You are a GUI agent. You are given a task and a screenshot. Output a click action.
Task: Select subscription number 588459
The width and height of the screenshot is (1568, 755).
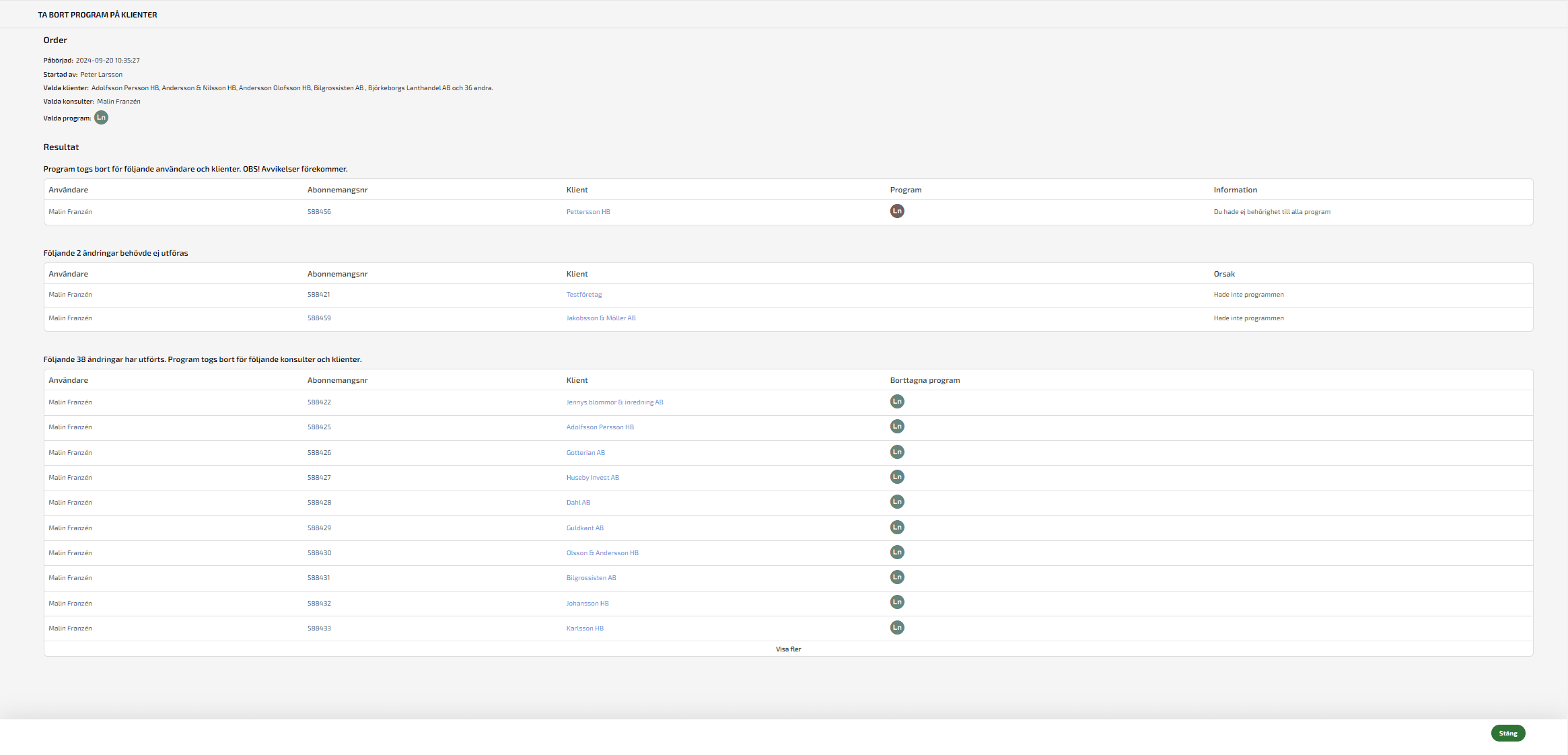pos(319,318)
